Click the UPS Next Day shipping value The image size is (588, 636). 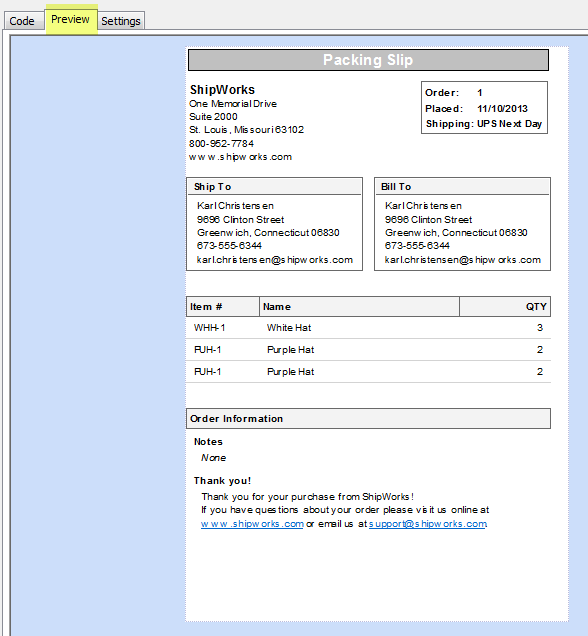pyautogui.click(x=509, y=124)
